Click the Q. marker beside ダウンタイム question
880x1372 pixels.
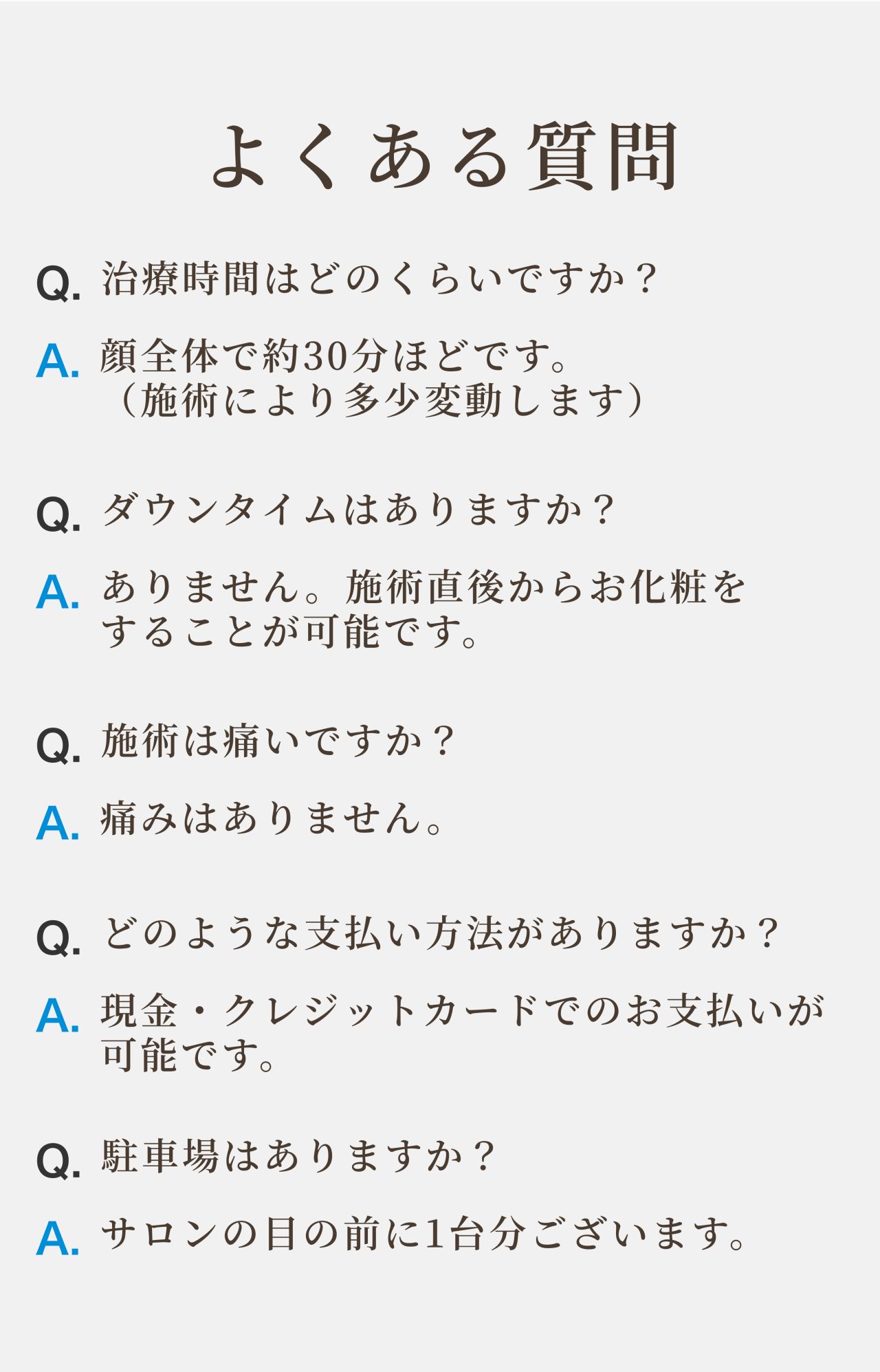point(58,513)
